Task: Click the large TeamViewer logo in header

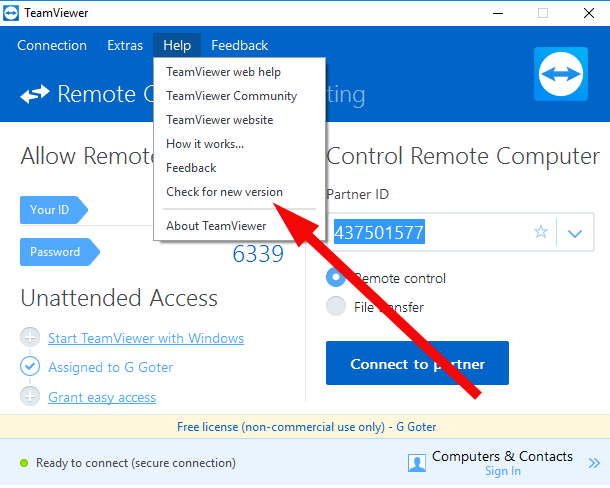Action: coord(561,74)
